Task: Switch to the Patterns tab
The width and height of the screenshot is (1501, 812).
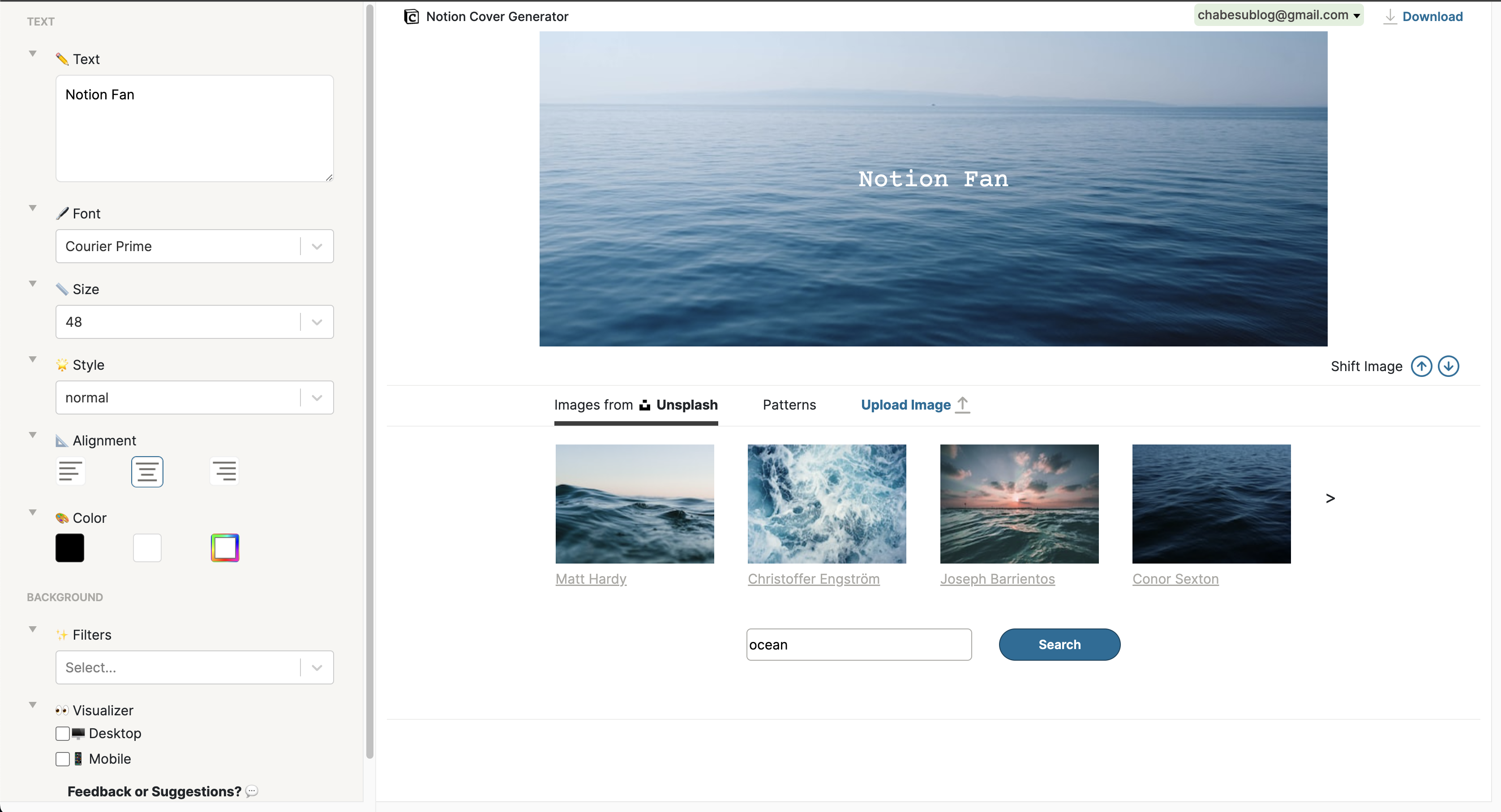Action: (x=789, y=405)
